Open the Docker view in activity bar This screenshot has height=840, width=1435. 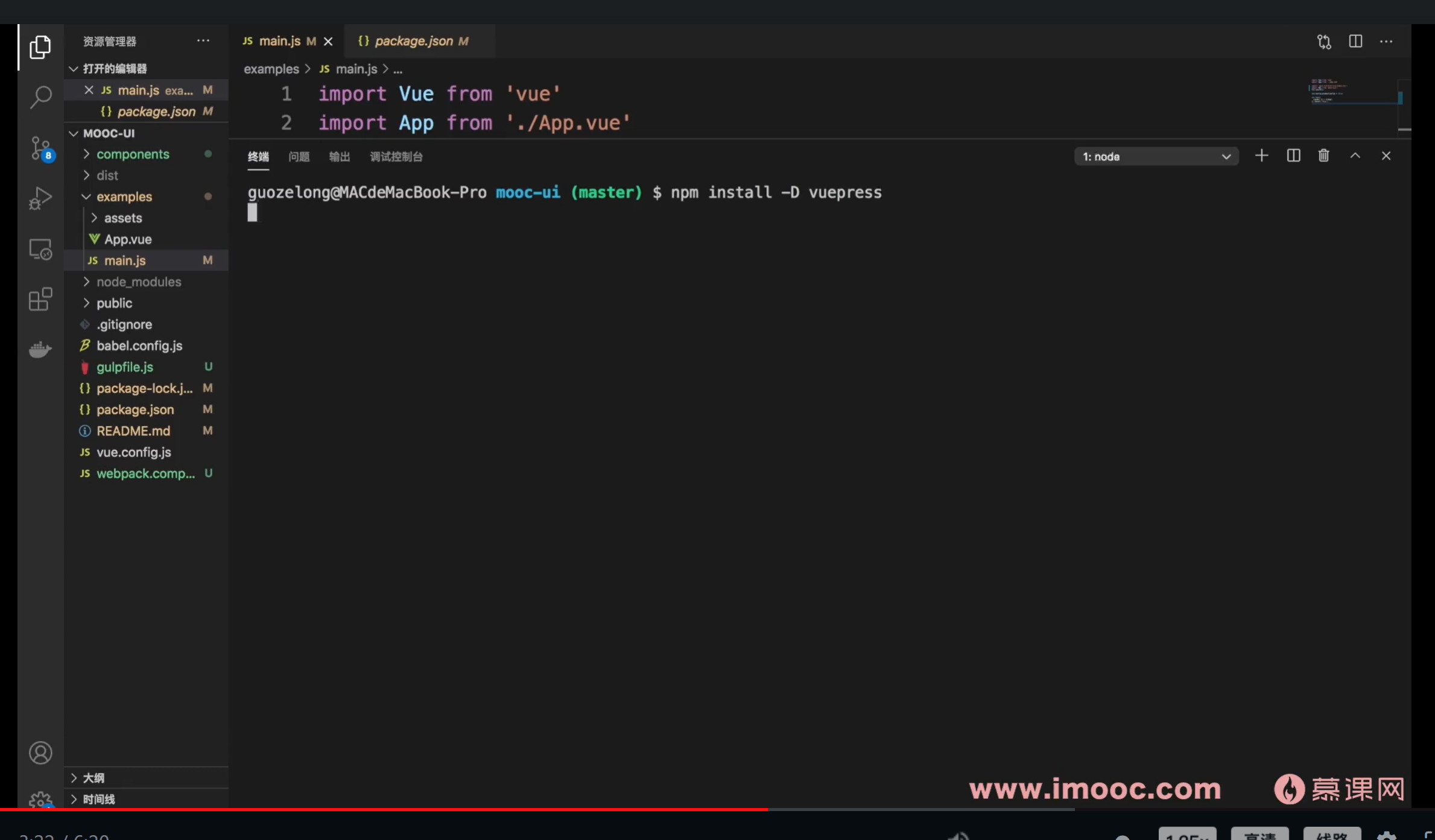(x=40, y=349)
